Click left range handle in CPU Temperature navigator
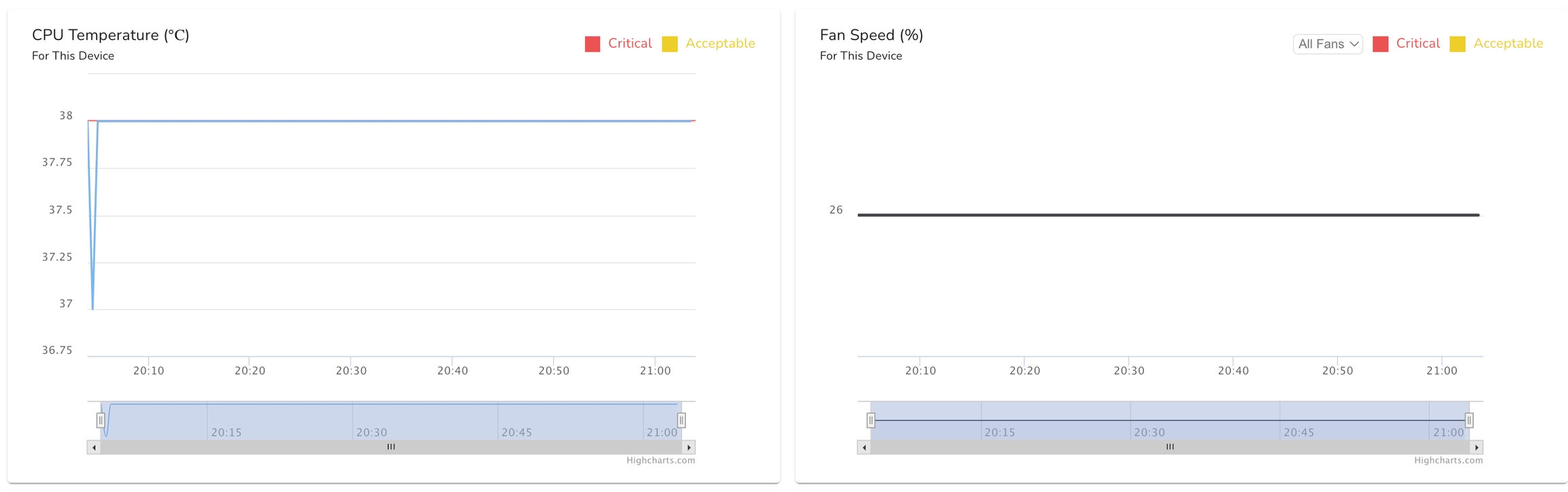Image resolution: width=1568 pixels, height=492 pixels. point(101,421)
